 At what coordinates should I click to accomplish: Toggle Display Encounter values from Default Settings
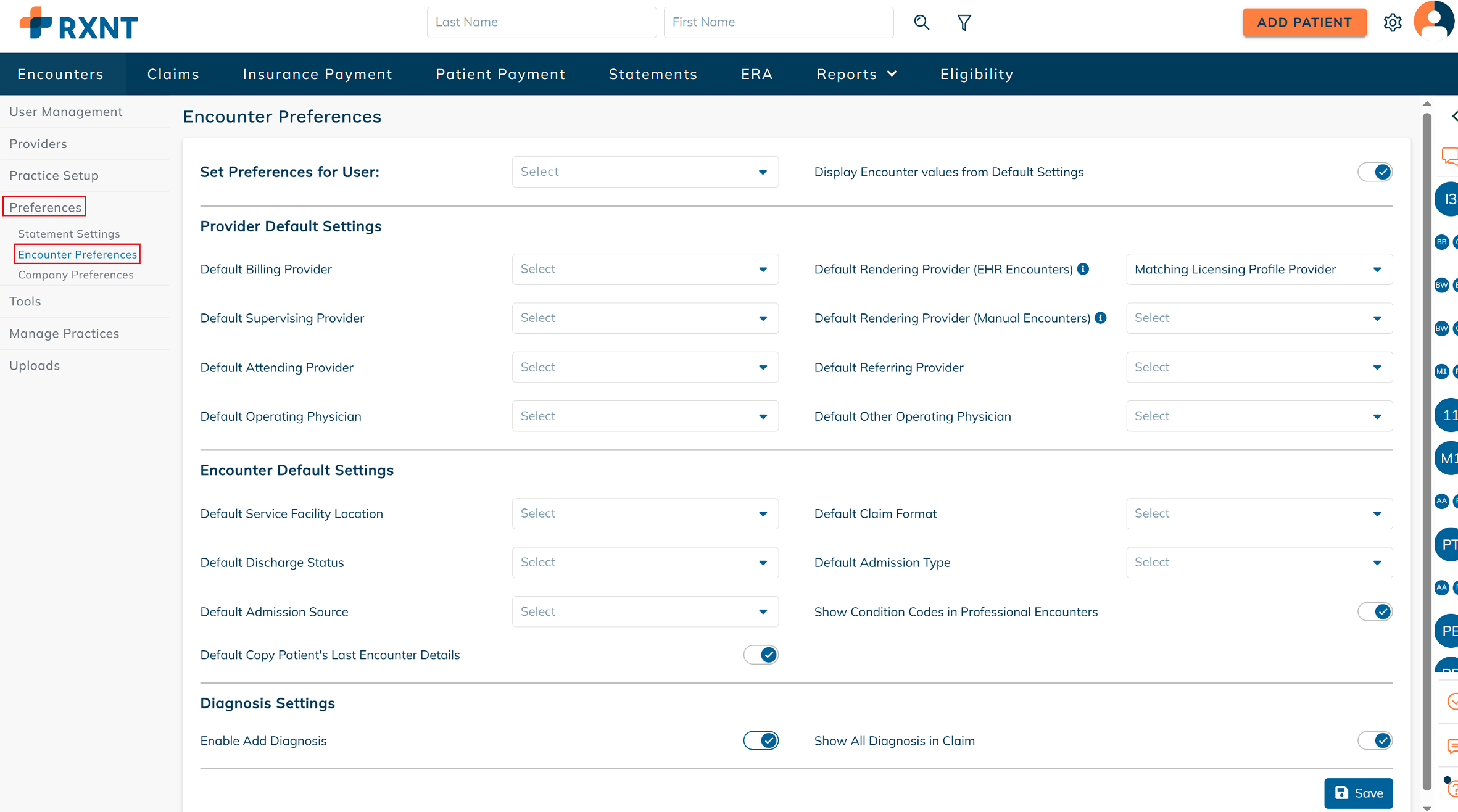[x=1375, y=172]
